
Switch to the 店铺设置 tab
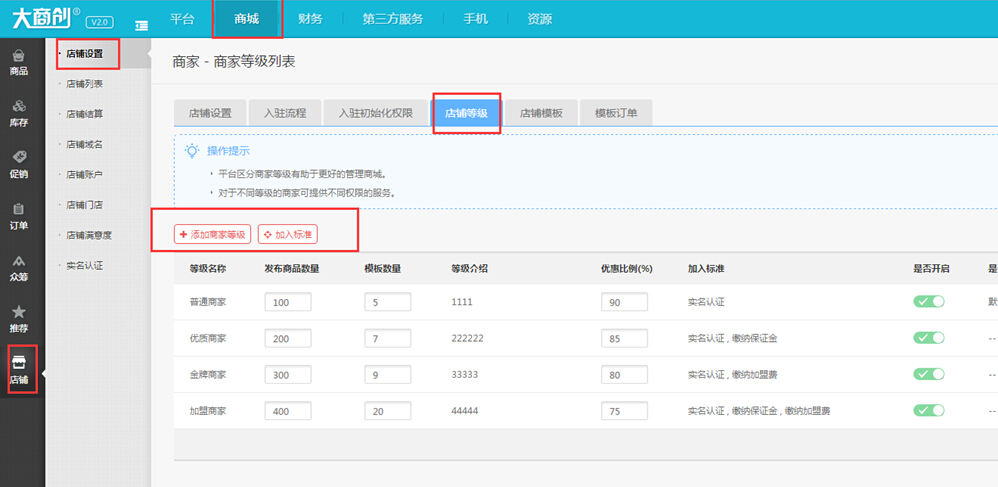(210, 113)
